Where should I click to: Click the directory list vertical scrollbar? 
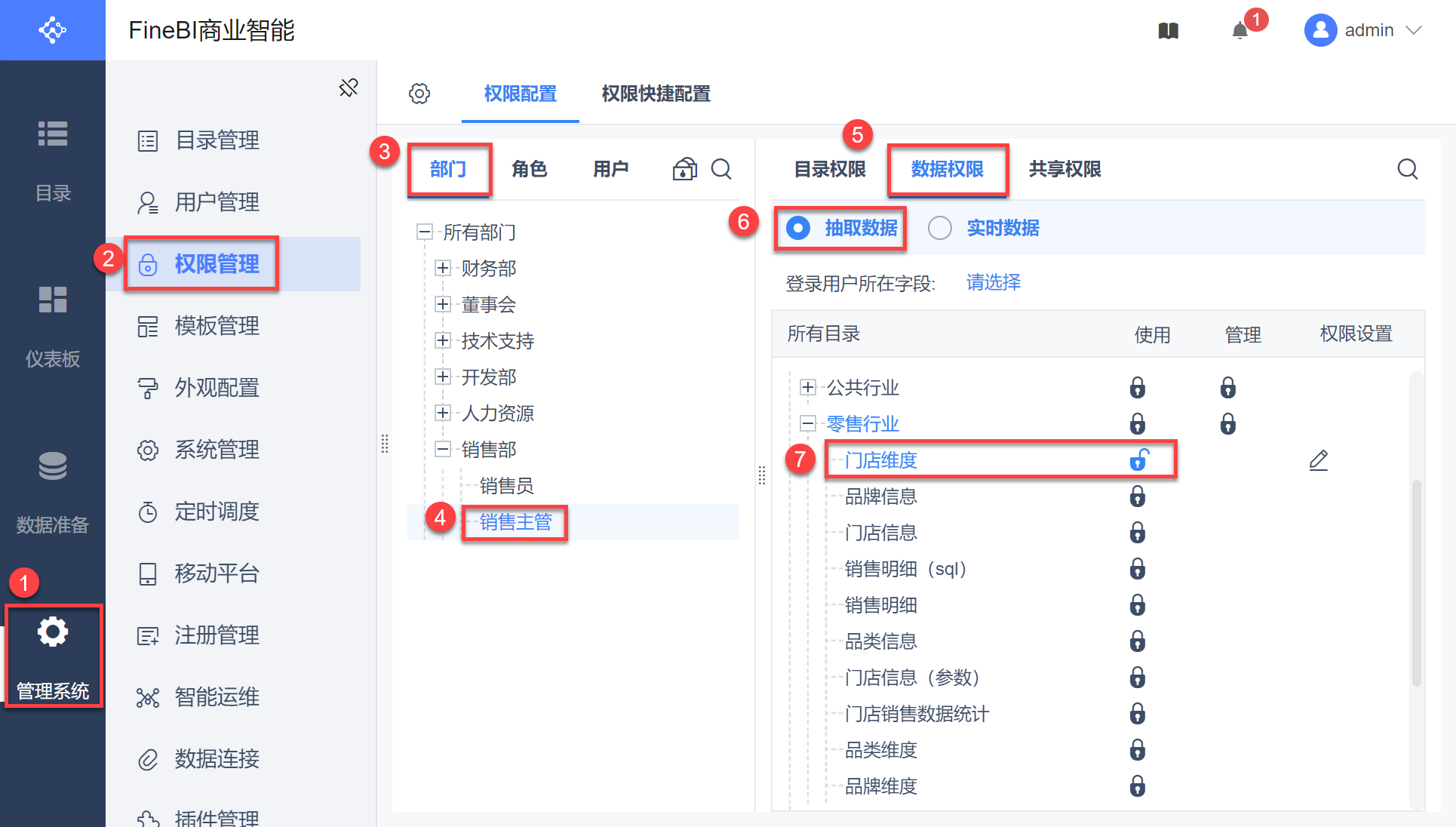pos(1416,581)
